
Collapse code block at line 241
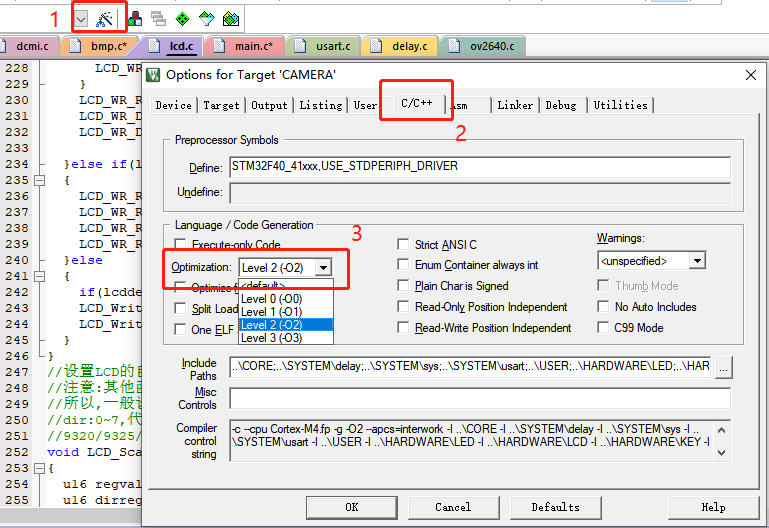pyautogui.click(x=40, y=277)
